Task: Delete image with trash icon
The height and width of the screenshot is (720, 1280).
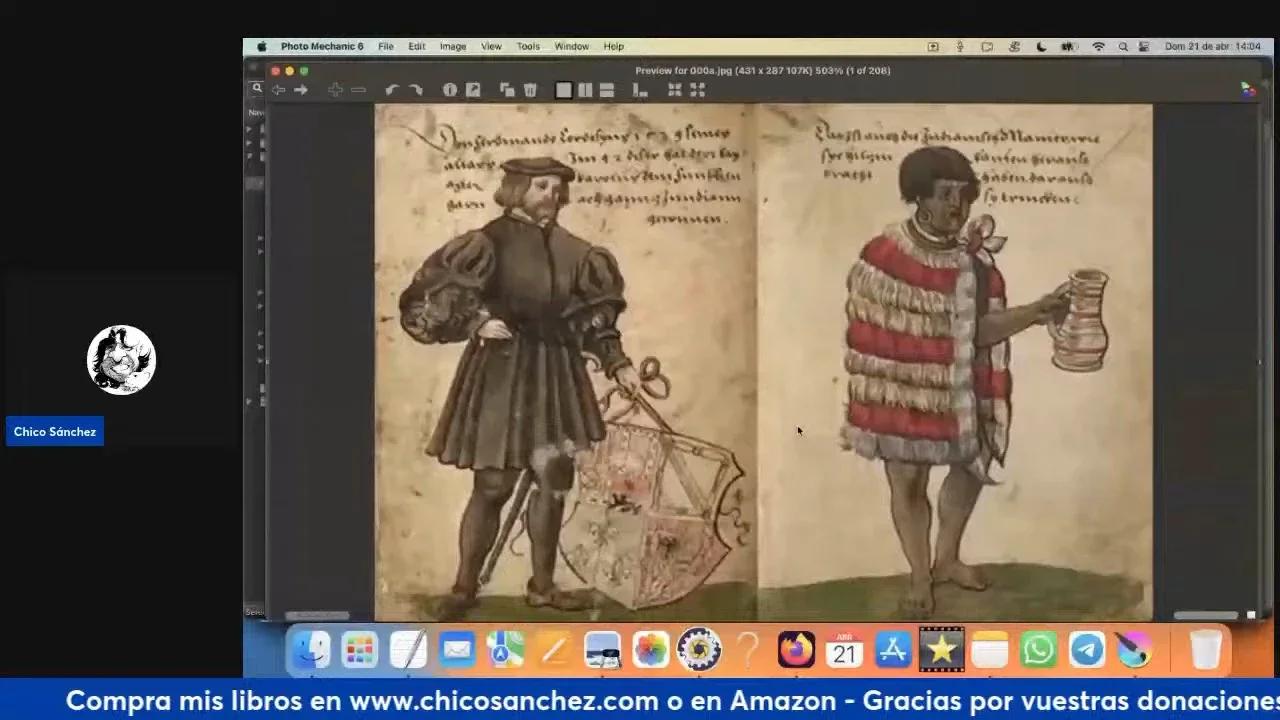Action: pos(530,90)
